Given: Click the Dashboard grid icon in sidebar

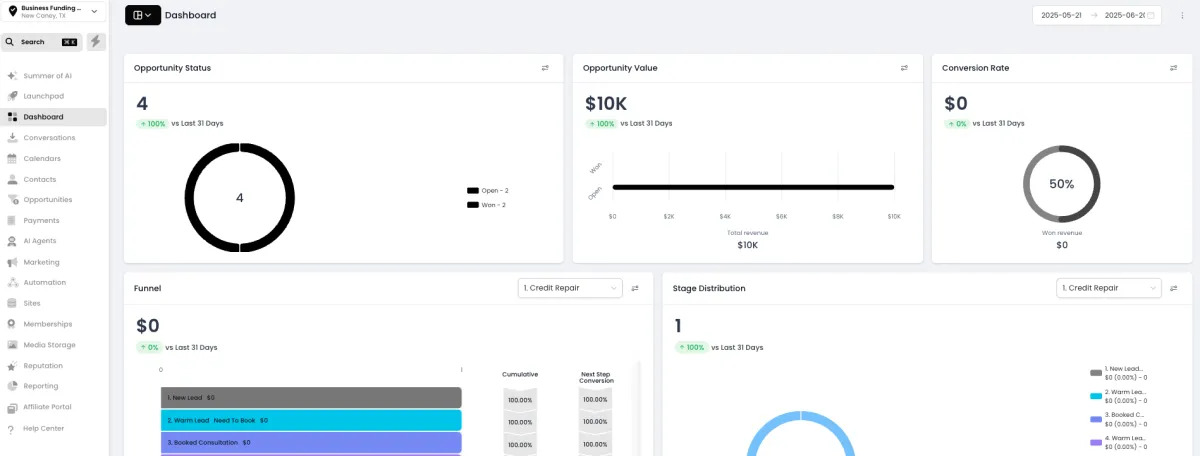Looking at the screenshot, I should pyautogui.click(x=12, y=117).
